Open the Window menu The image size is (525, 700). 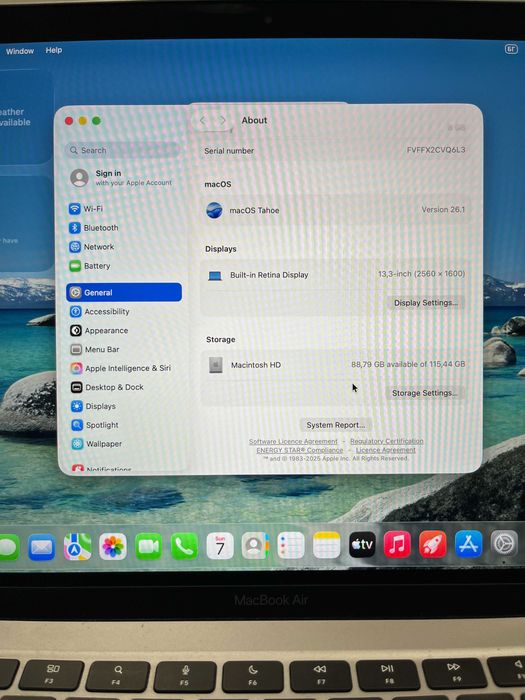pyautogui.click(x=20, y=51)
